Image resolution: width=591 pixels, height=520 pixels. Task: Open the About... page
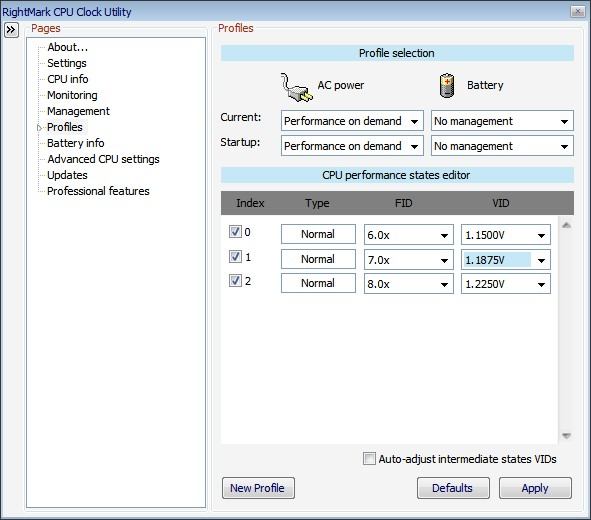tap(67, 47)
